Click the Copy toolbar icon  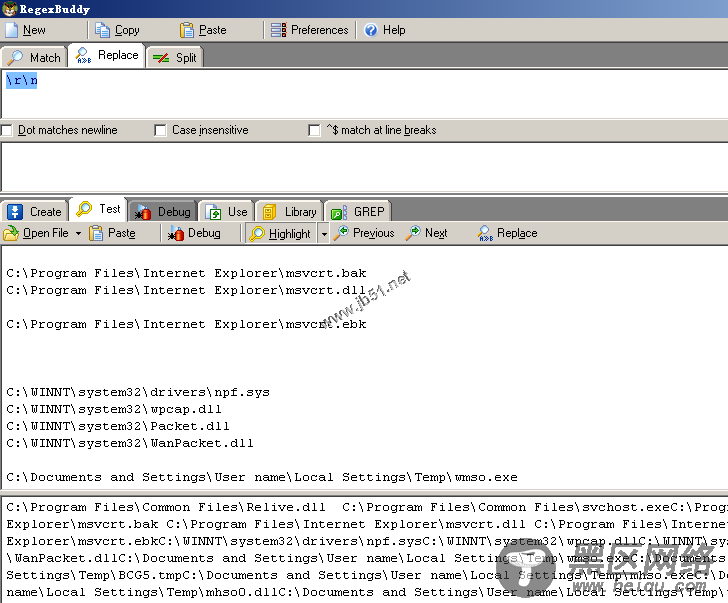(x=102, y=30)
